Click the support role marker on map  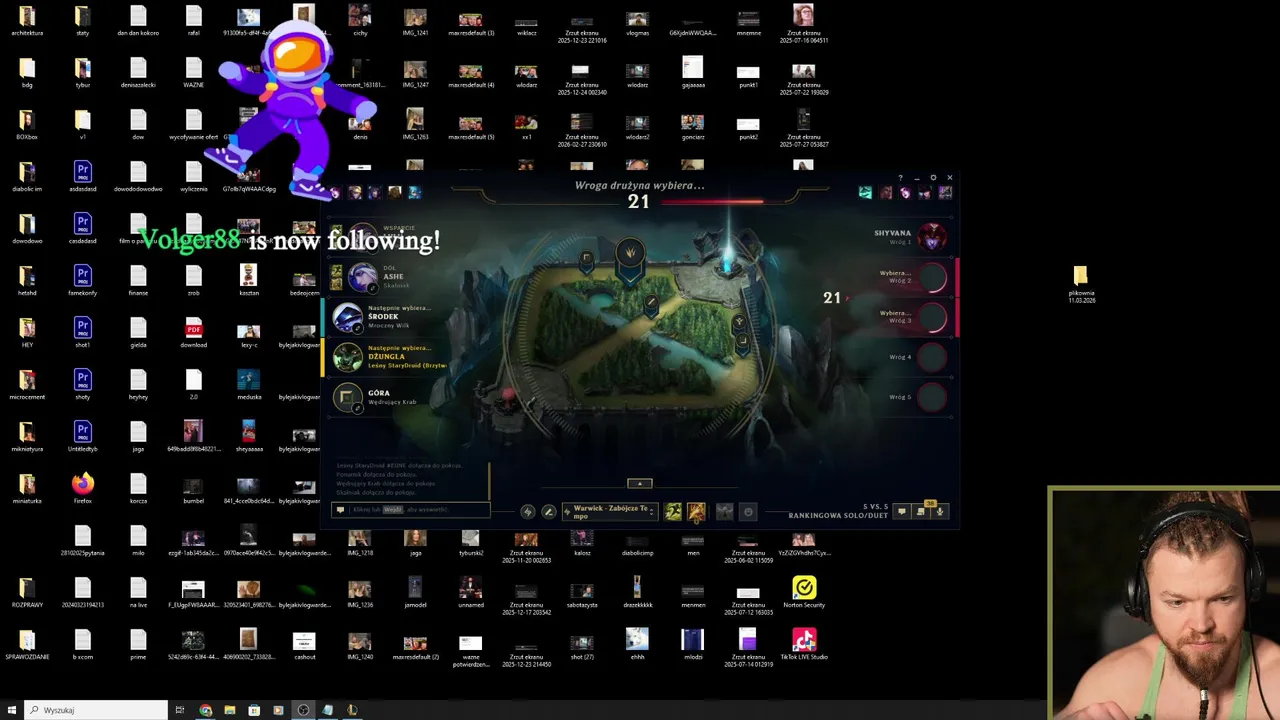739,322
